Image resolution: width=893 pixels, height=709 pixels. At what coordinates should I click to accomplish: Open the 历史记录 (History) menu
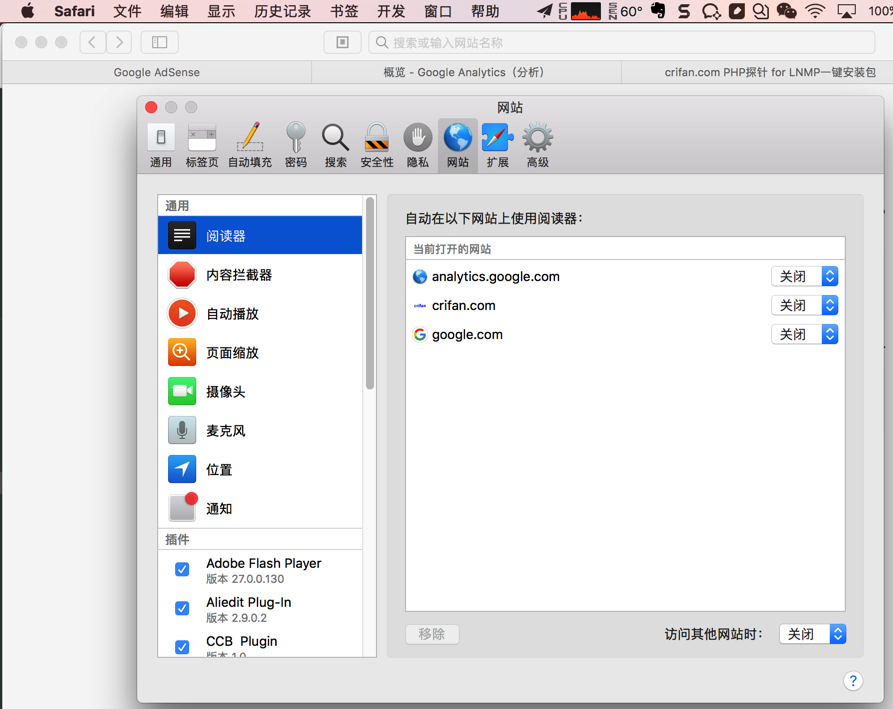tap(282, 11)
